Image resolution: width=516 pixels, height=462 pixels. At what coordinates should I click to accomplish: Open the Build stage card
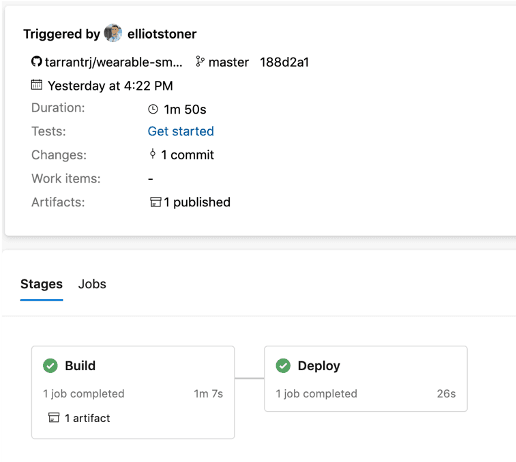(x=133, y=392)
